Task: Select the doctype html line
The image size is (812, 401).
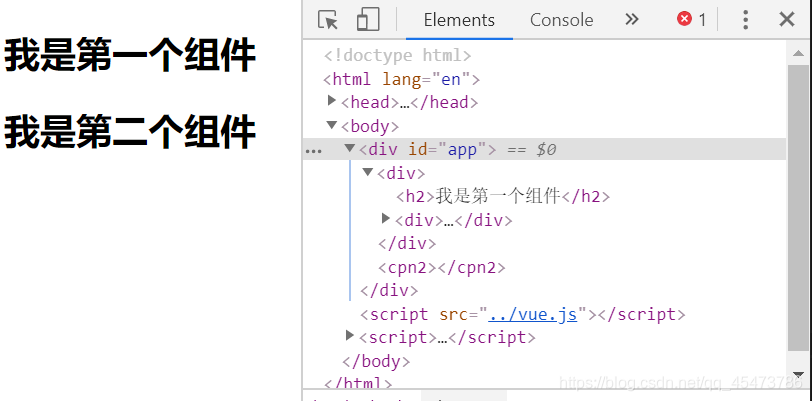Action: point(397,55)
